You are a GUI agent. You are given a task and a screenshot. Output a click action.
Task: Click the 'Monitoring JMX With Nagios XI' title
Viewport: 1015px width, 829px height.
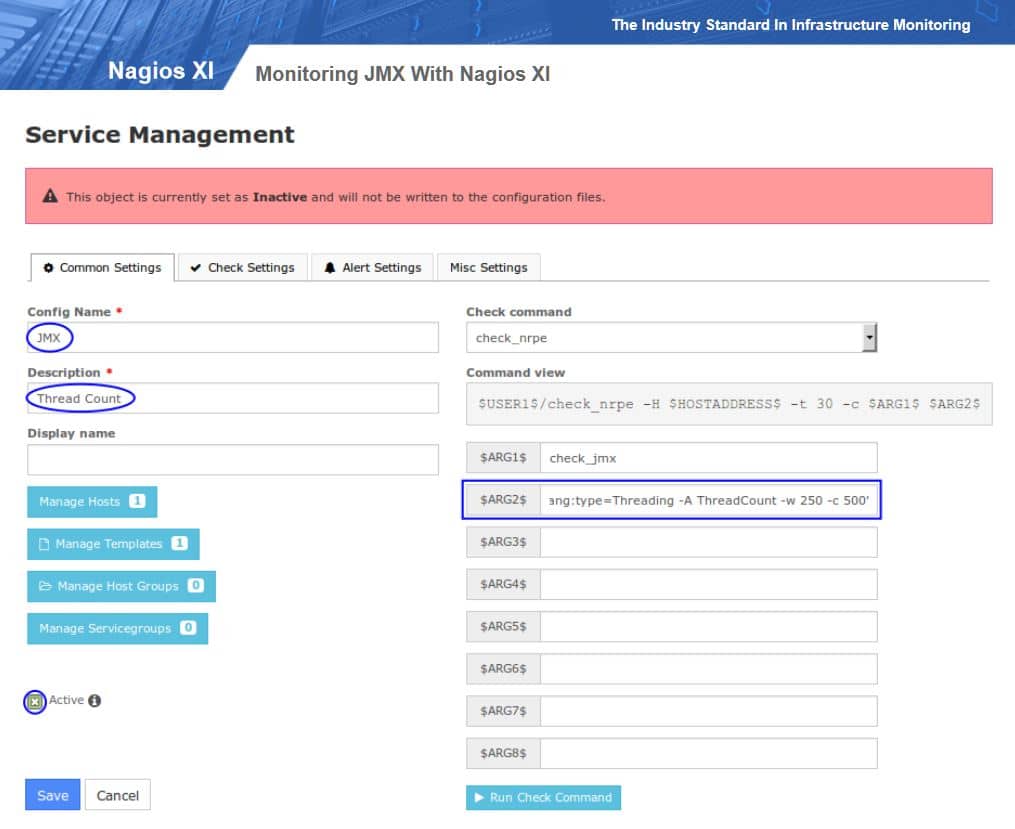[403, 74]
